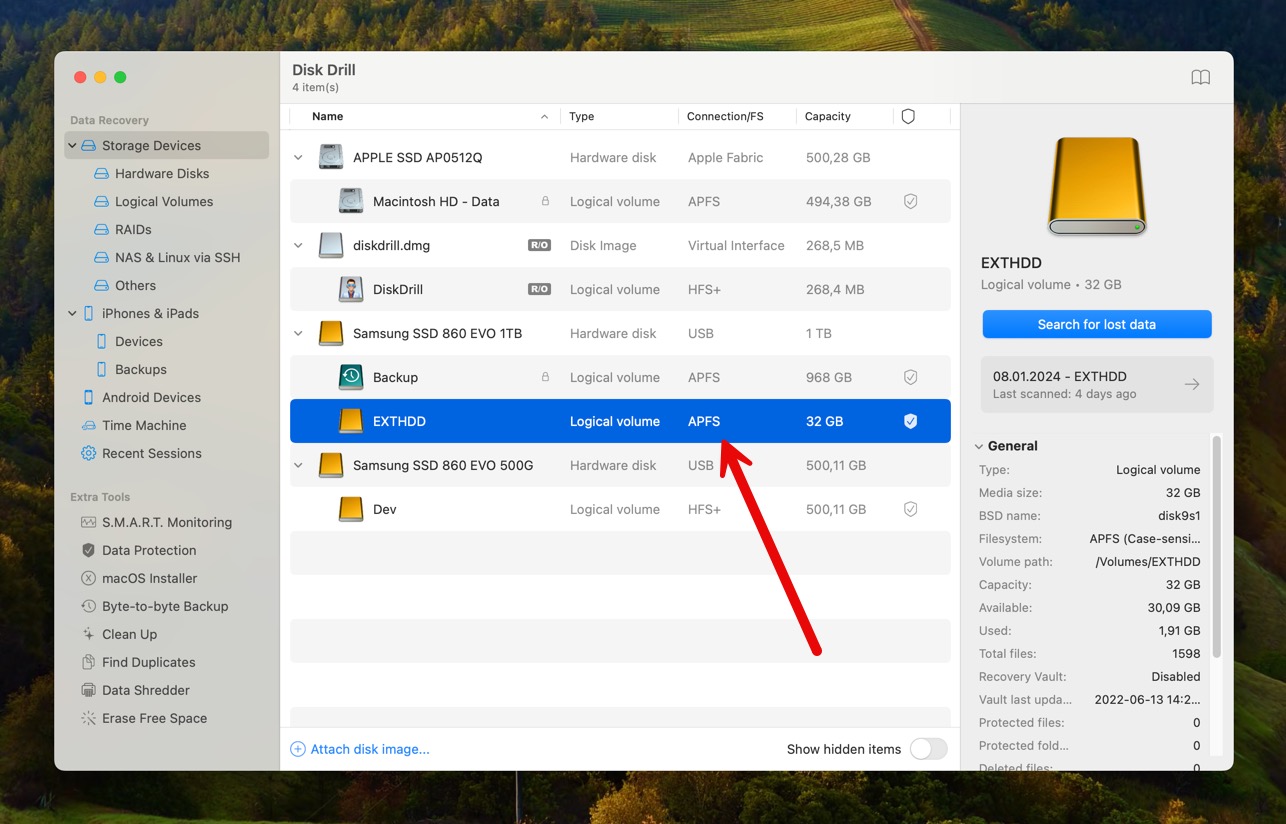The image size is (1286, 824).
Task: Click the APPLE SSD AP0512Q disk icon
Action: pyautogui.click(x=331, y=158)
